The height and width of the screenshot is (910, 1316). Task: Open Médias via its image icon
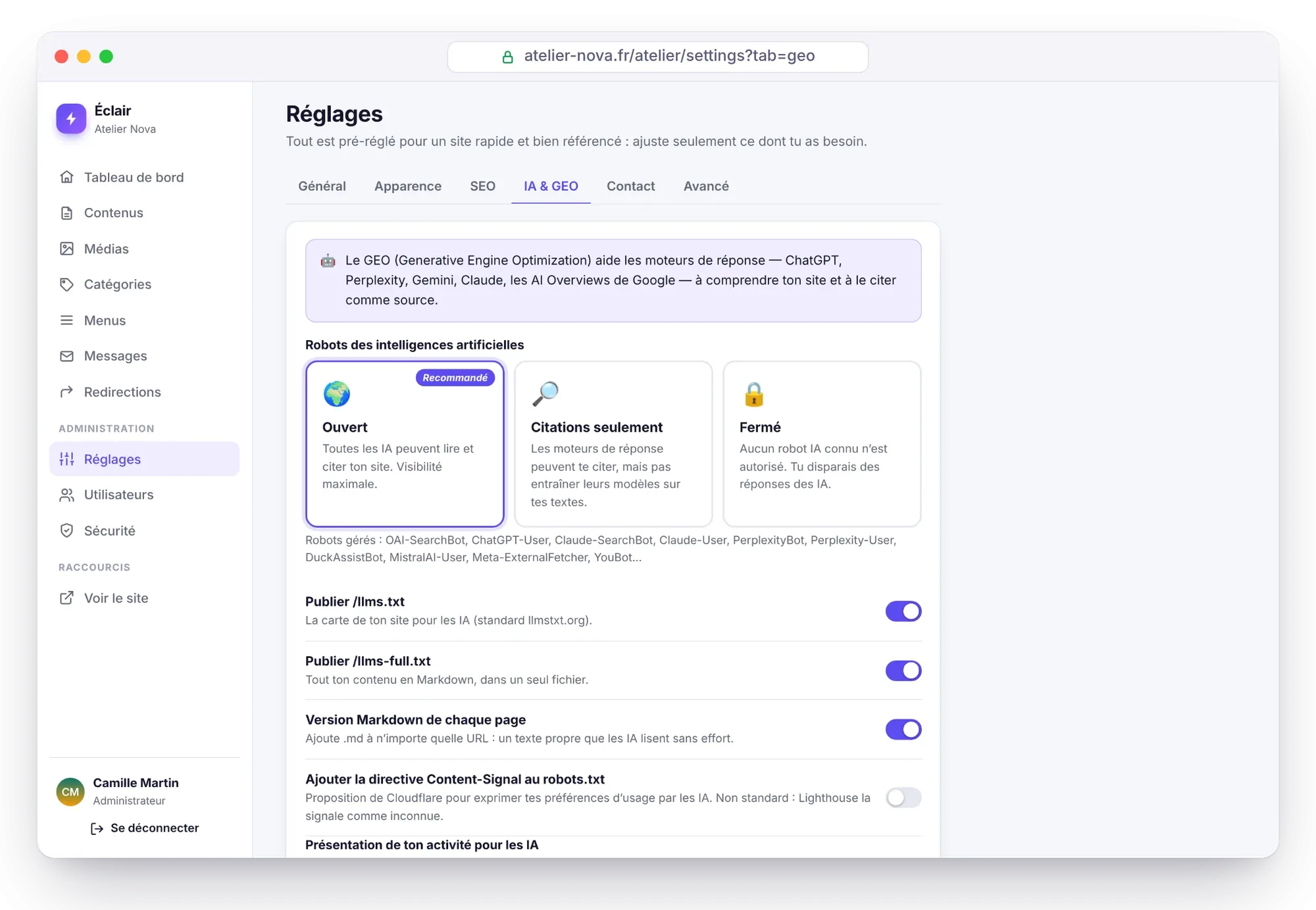click(x=66, y=249)
